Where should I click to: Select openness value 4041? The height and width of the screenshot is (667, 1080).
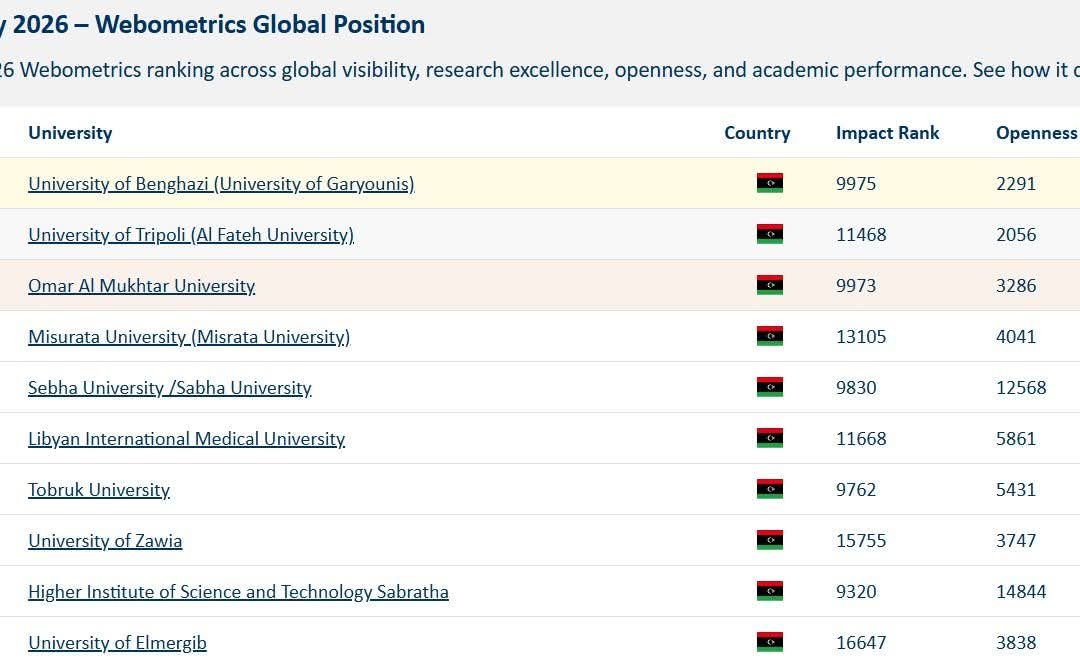coord(1016,337)
